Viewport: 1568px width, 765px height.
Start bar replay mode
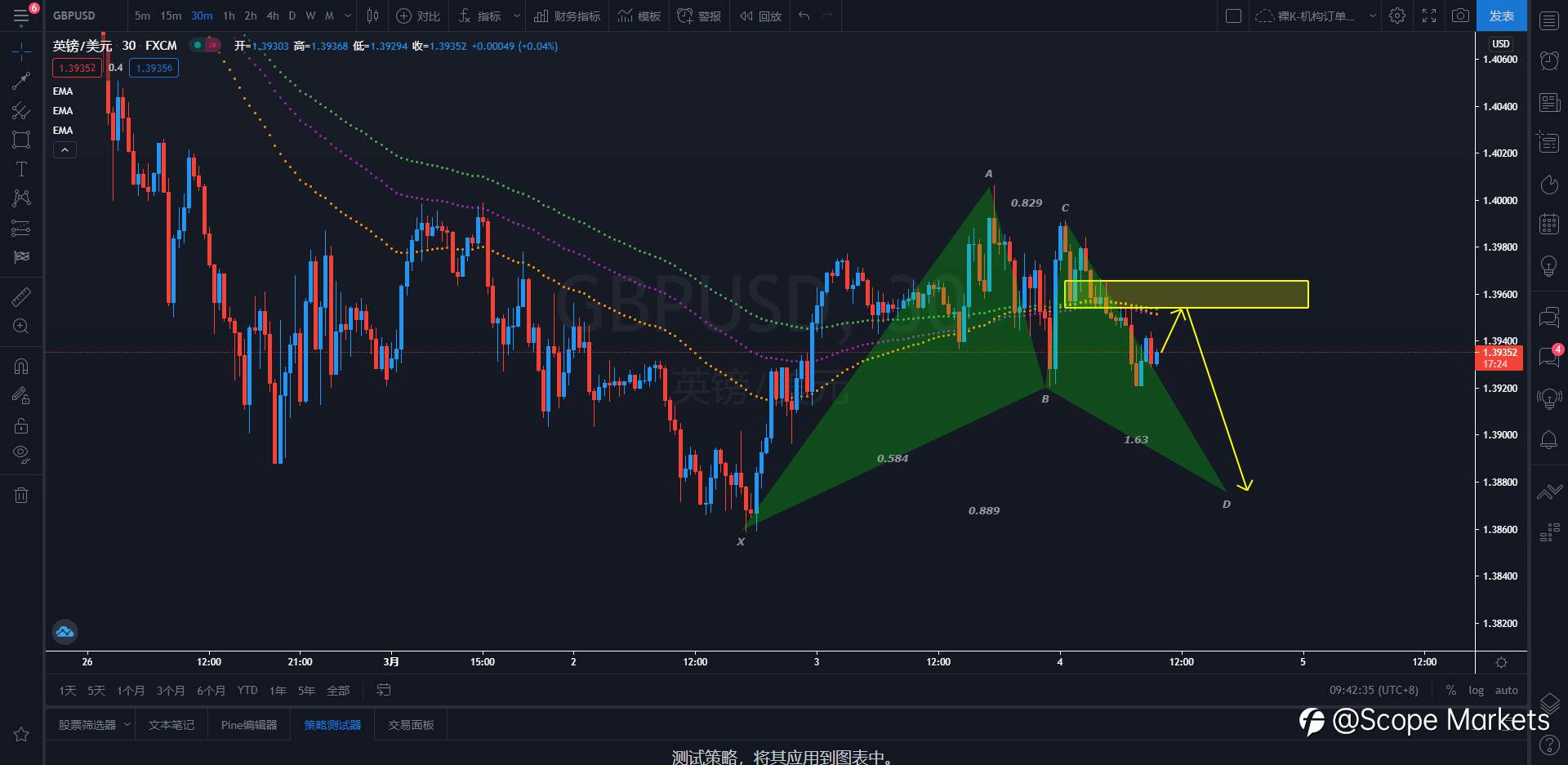pos(760,16)
